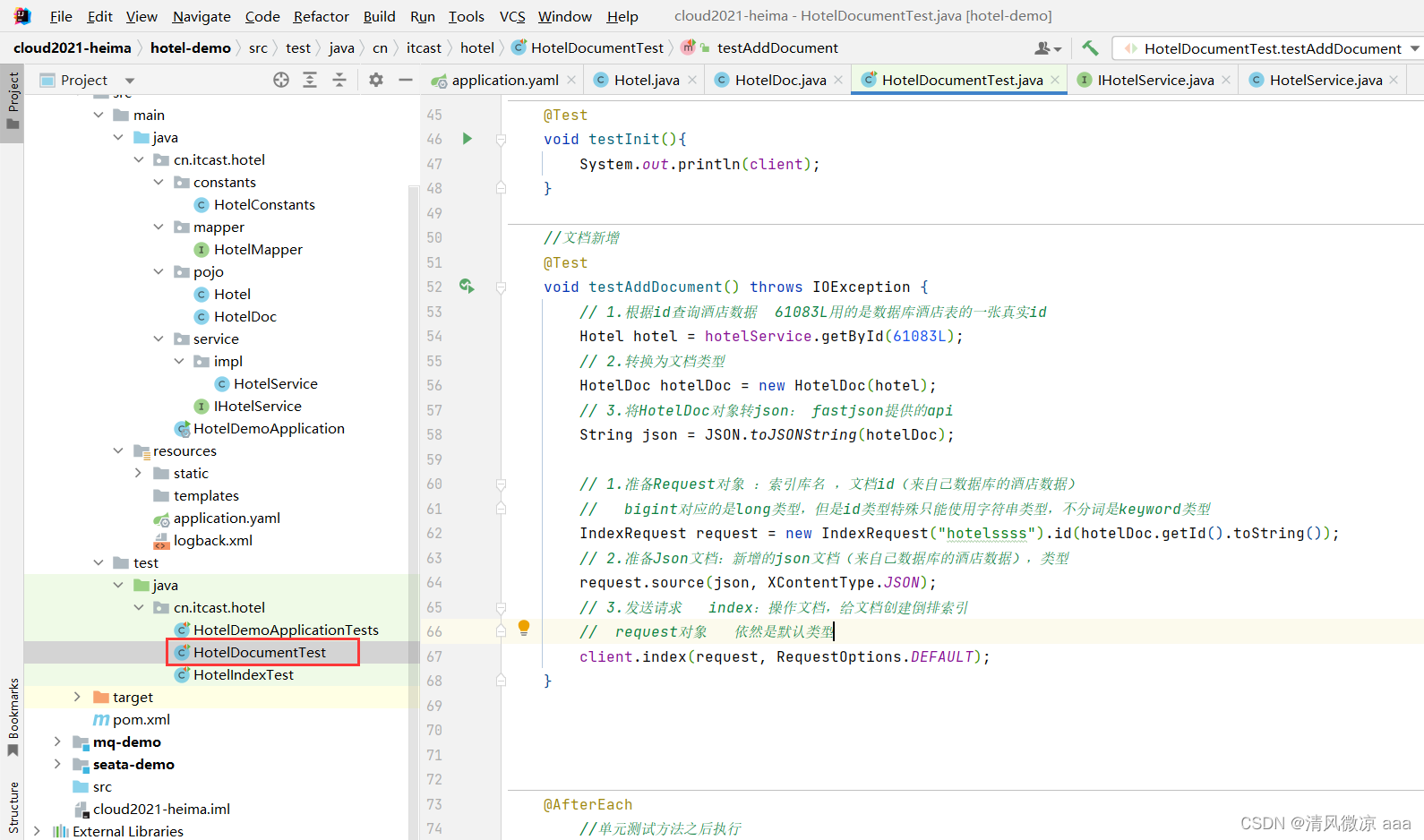Open cloud2021-heima.iml file

point(161,810)
